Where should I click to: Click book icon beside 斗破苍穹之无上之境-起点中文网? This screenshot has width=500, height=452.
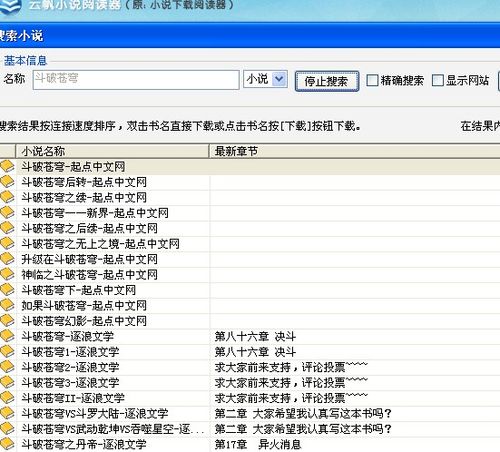pyautogui.click(x=7, y=243)
